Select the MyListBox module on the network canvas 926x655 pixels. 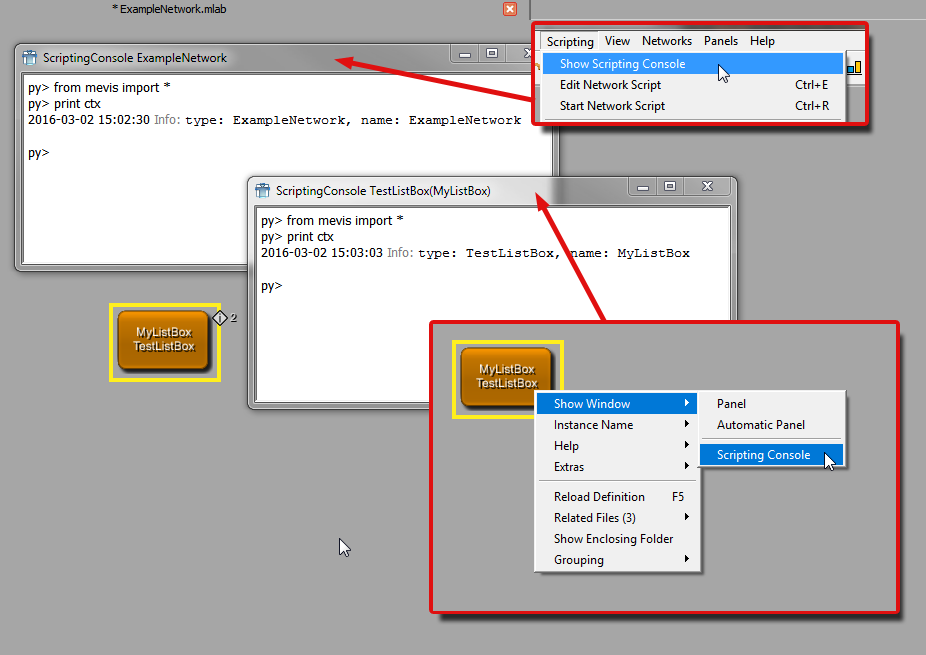click(x=164, y=340)
